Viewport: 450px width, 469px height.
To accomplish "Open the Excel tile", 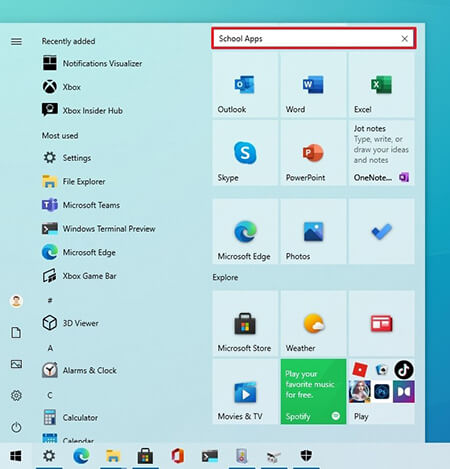I will 382,85.
